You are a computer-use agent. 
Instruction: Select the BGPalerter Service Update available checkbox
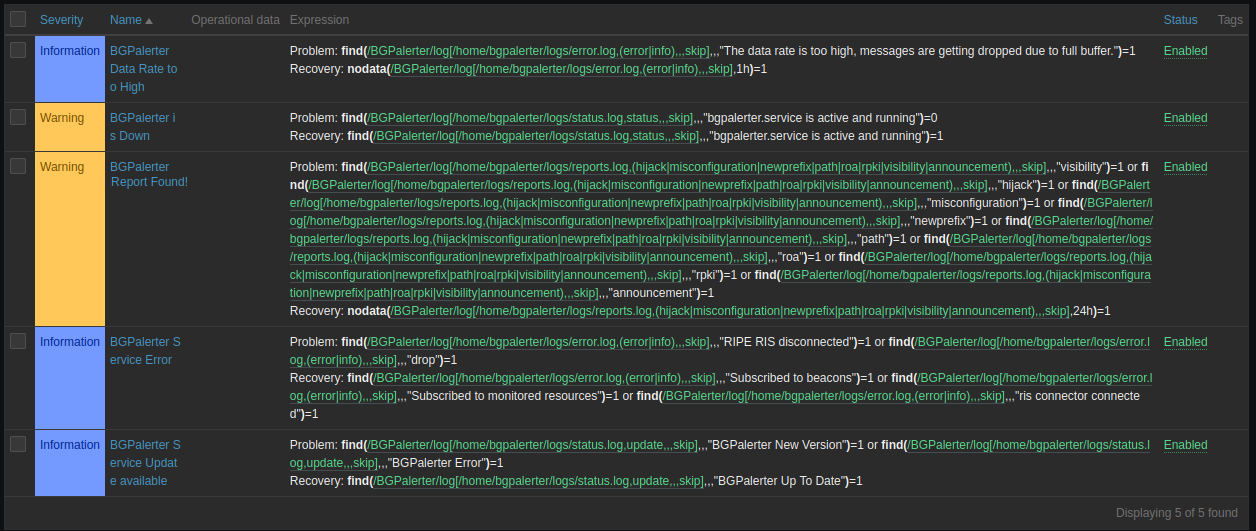(18, 444)
